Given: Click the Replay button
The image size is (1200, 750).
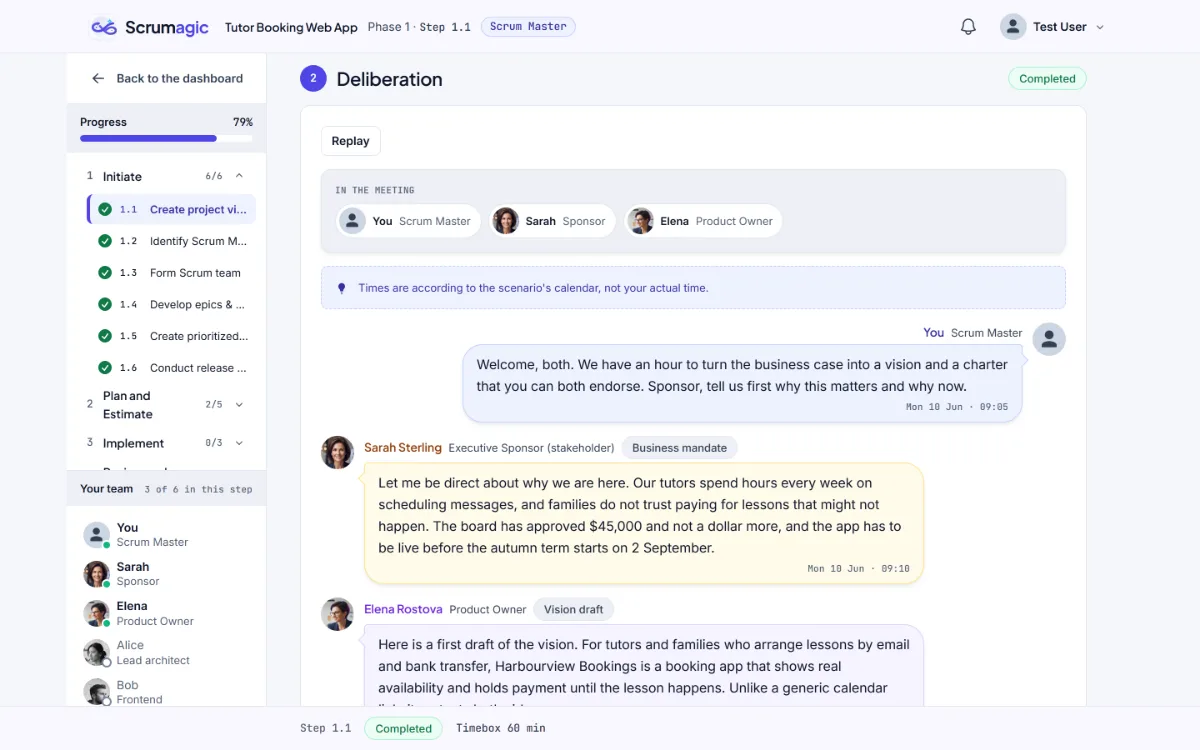Looking at the screenshot, I should click(351, 141).
